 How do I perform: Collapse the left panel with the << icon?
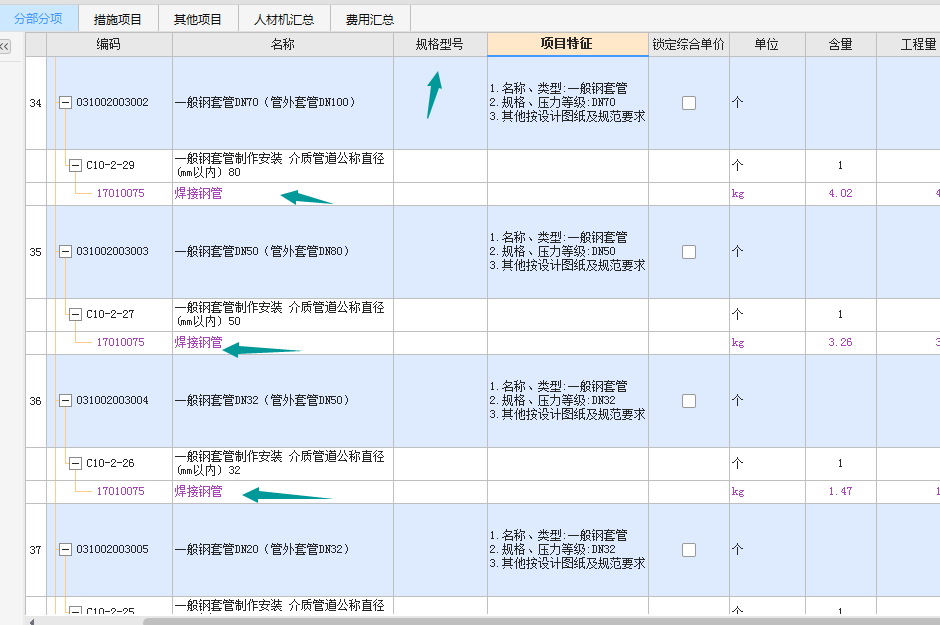[5, 46]
